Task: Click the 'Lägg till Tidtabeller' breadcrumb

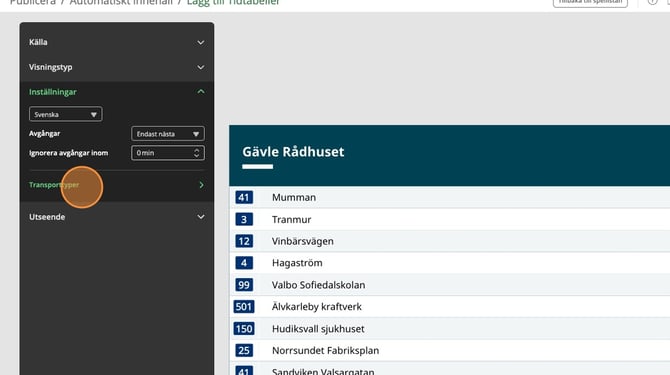Action: coord(233,2)
